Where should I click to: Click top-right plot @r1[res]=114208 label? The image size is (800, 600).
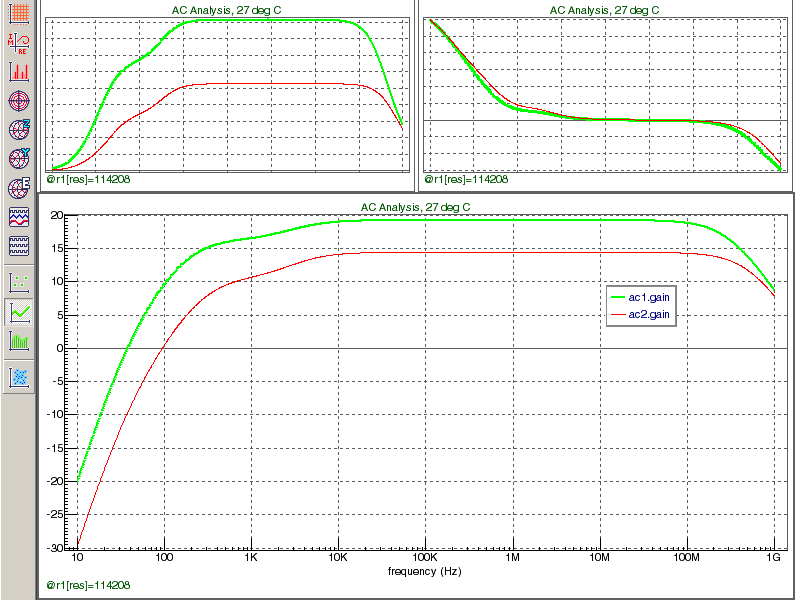[466, 179]
